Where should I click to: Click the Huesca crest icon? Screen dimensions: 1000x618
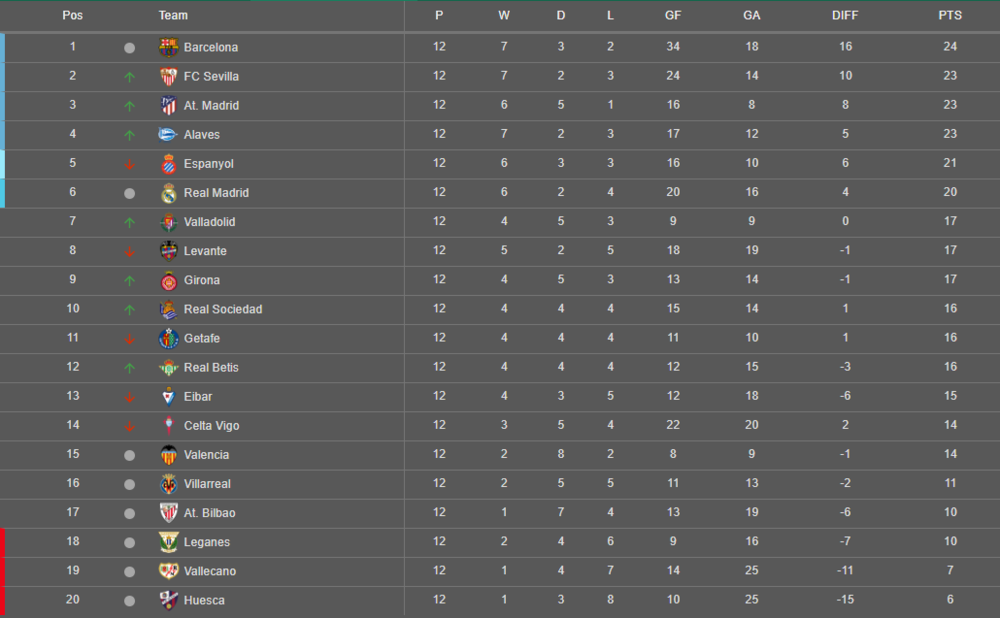168,600
